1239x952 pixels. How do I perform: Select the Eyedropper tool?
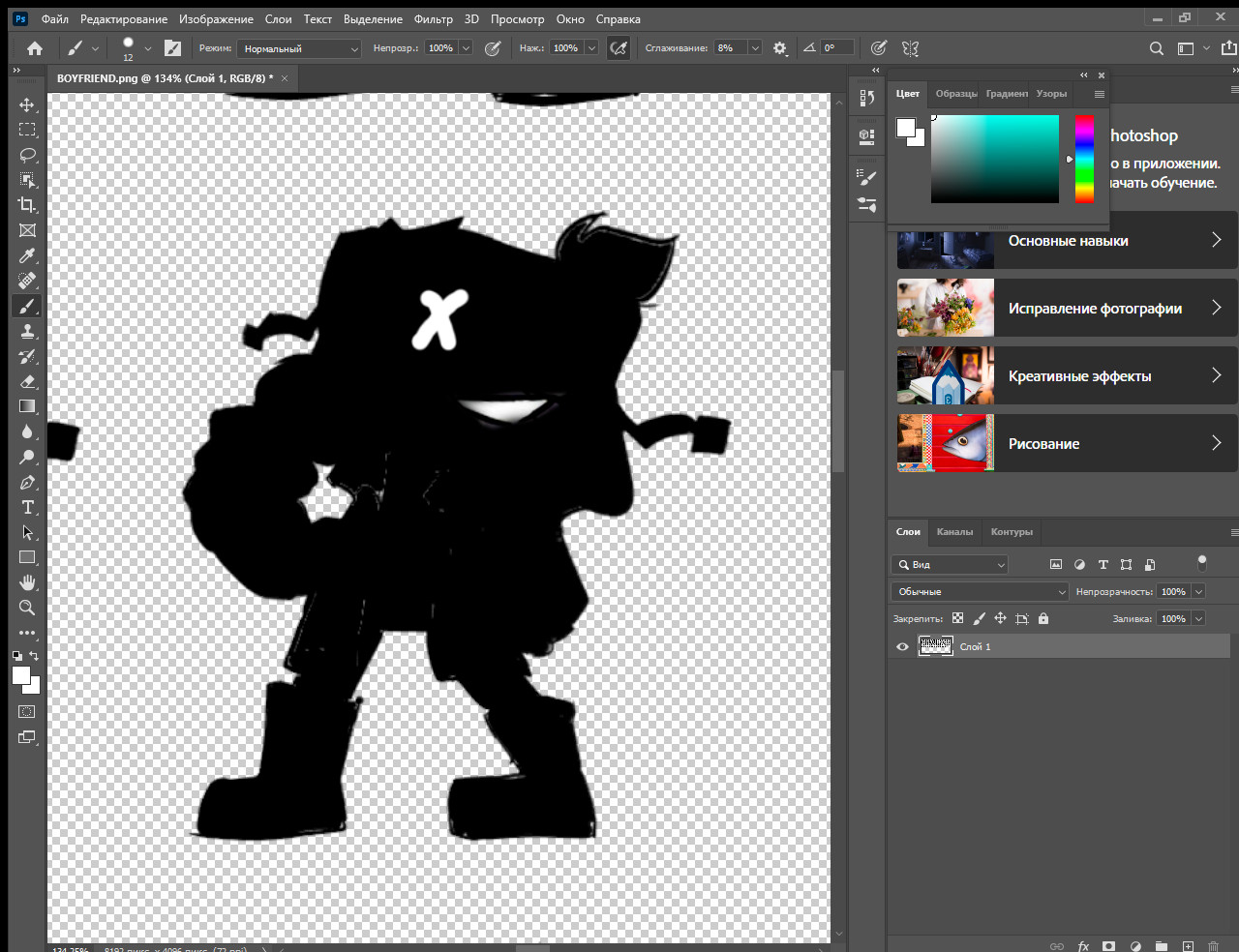[x=27, y=254]
